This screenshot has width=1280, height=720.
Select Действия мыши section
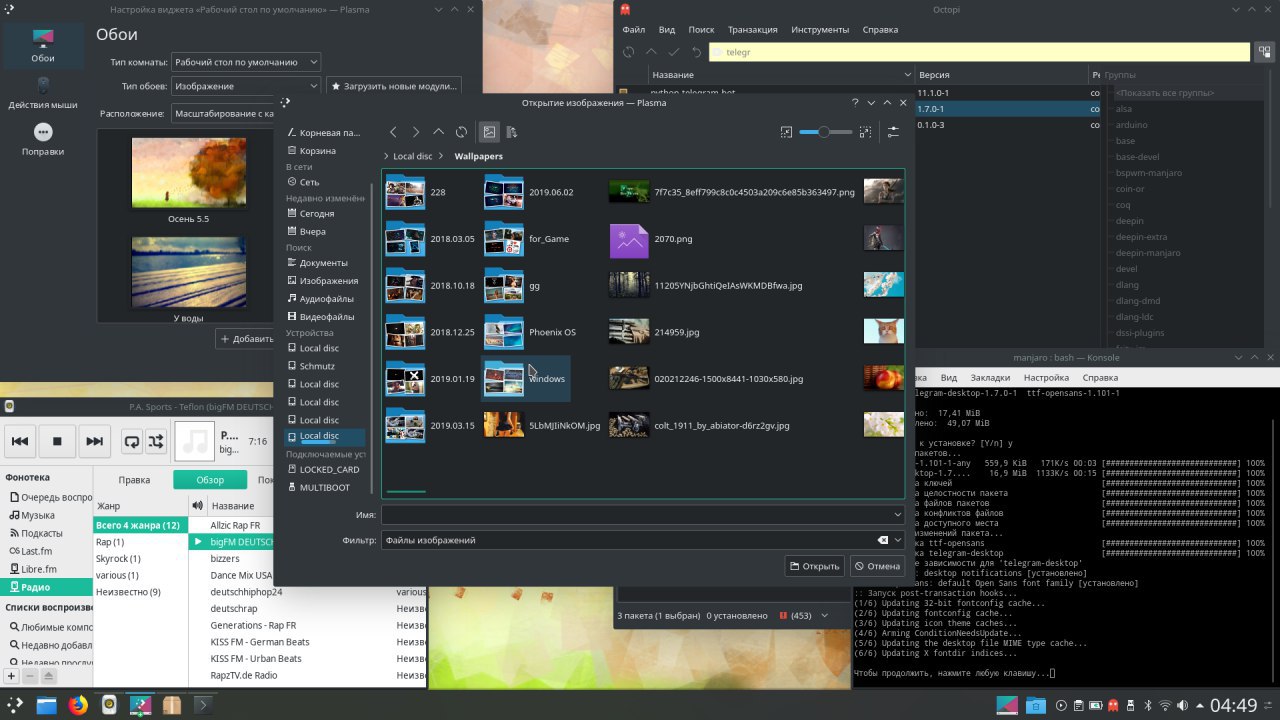(43, 93)
